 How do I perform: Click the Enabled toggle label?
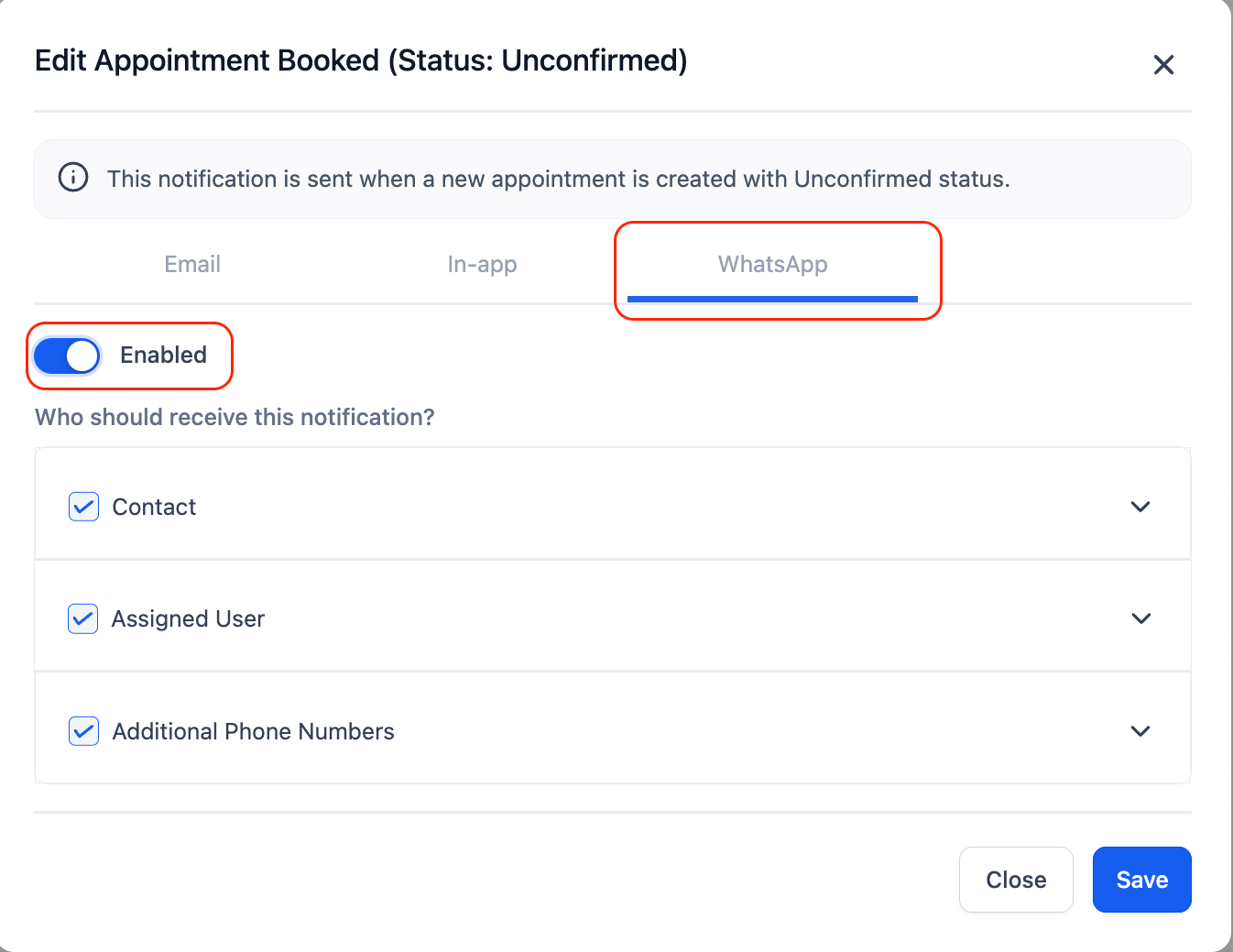point(164,356)
